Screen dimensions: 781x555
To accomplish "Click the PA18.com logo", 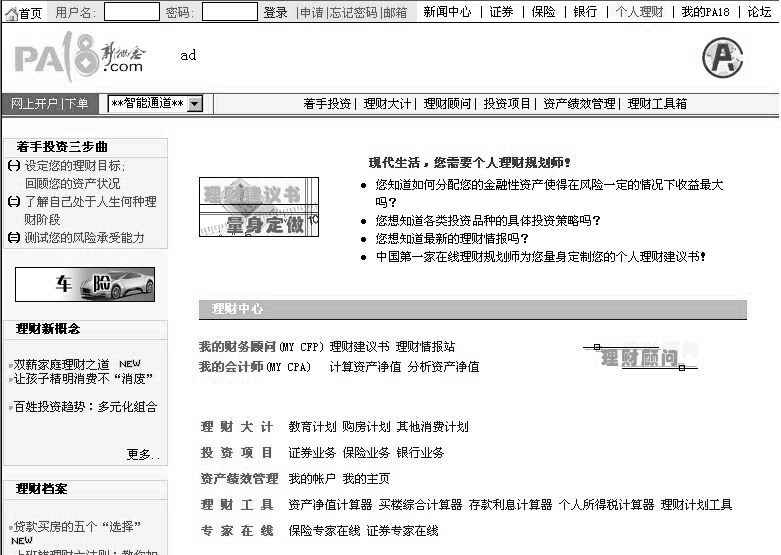I will 79,56.
